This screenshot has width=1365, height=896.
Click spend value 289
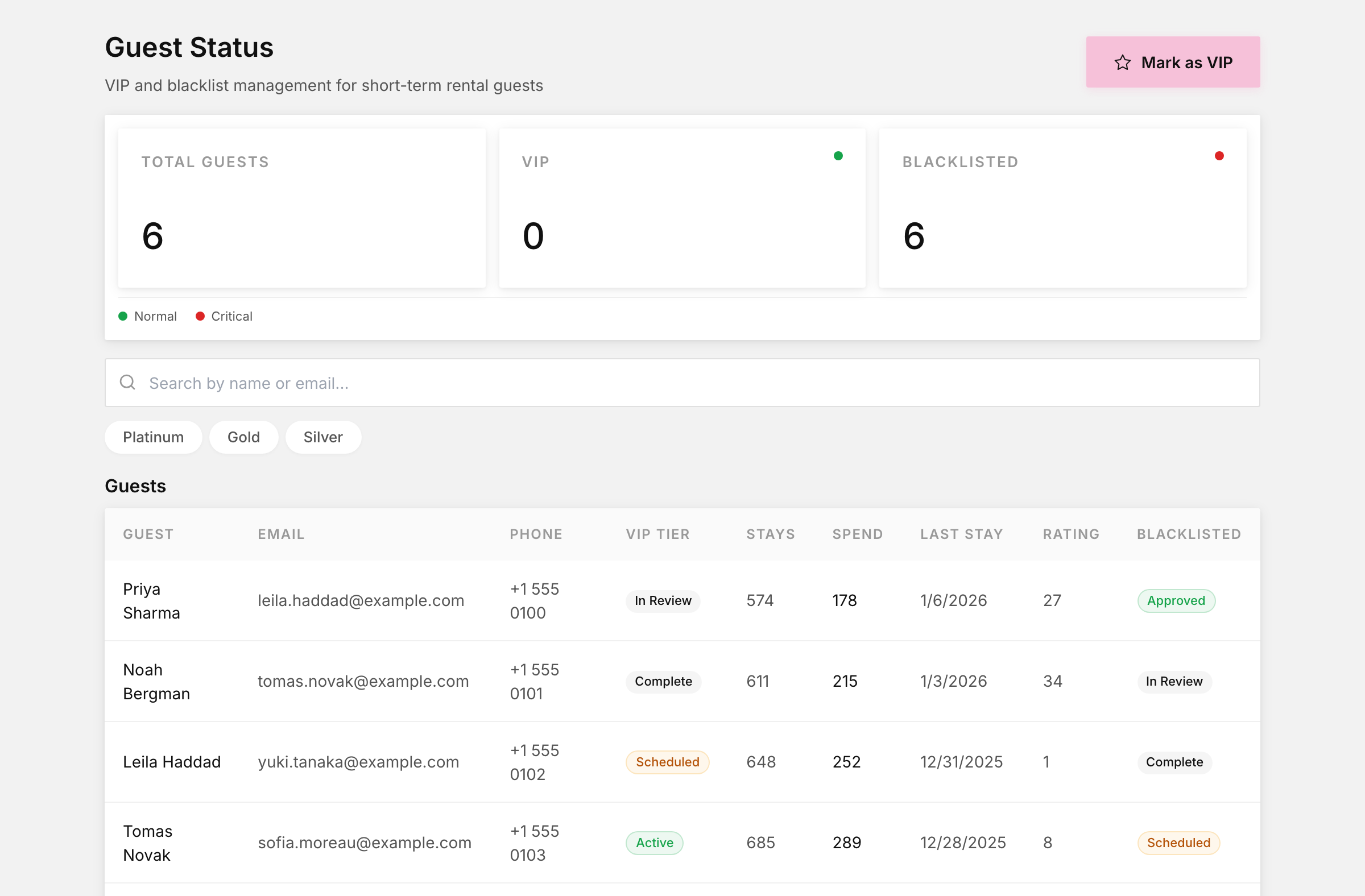click(x=847, y=843)
